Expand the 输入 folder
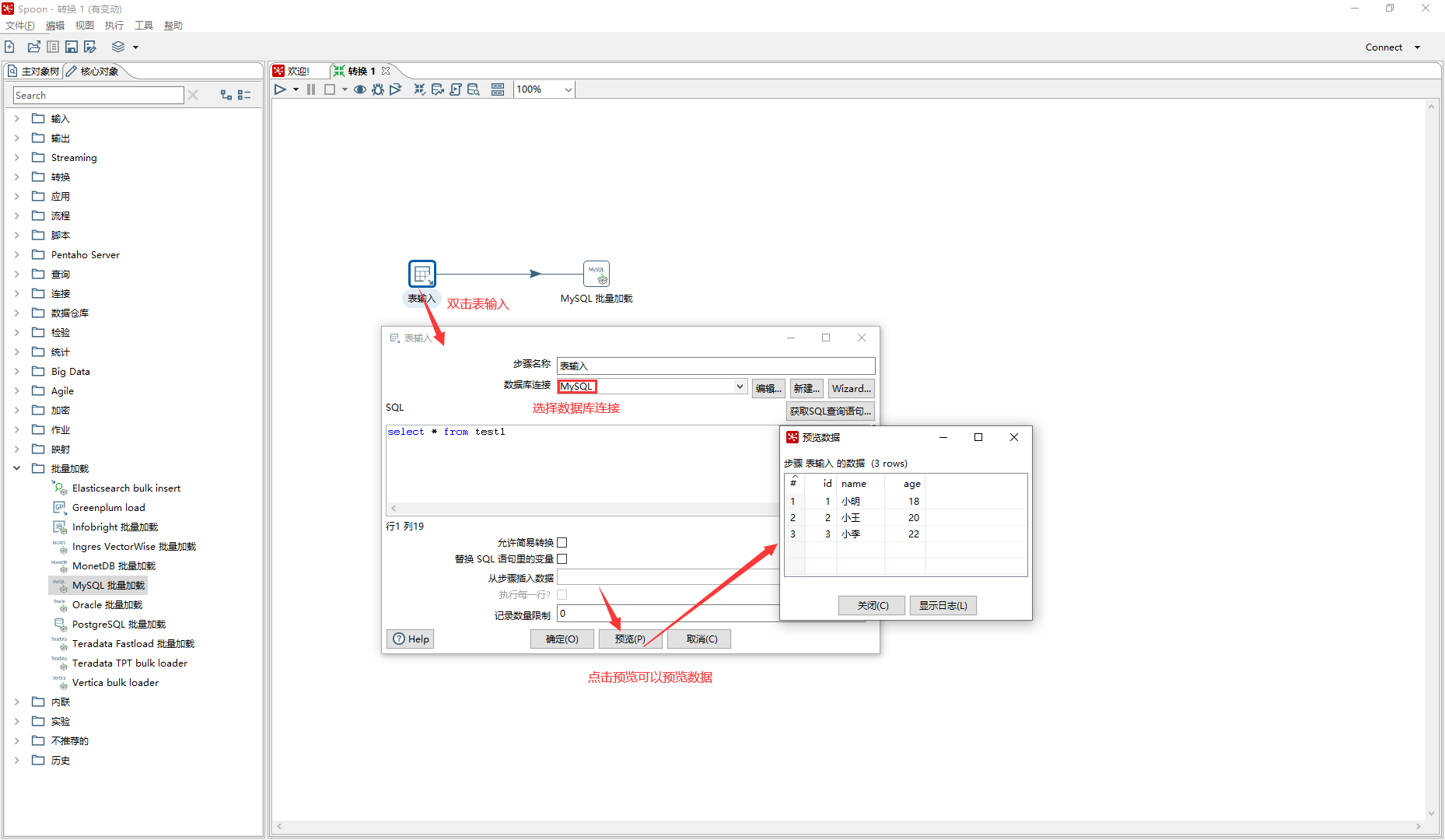Image resolution: width=1445 pixels, height=840 pixels. pos(16,119)
